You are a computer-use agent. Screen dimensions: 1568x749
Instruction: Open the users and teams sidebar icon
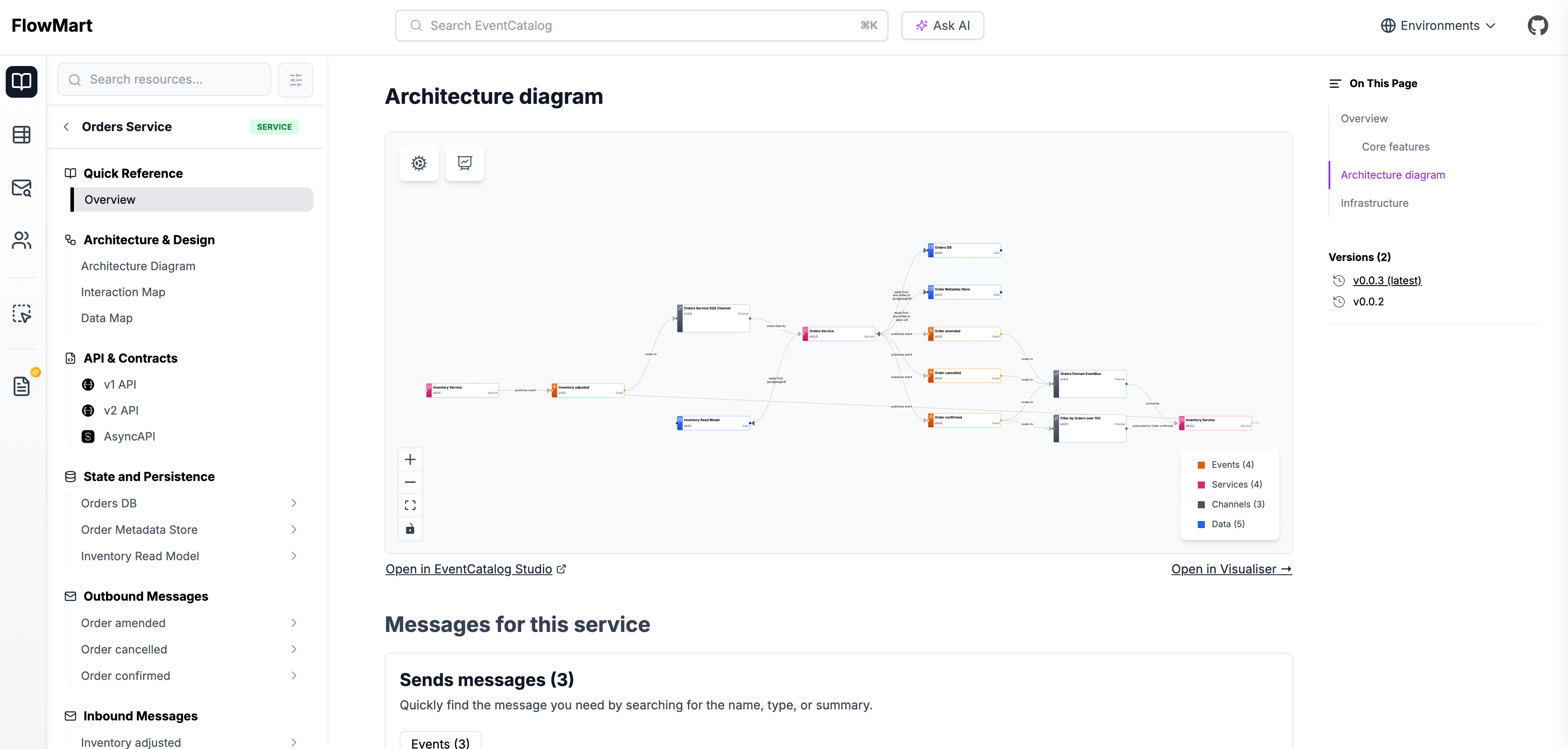pos(22,240)
